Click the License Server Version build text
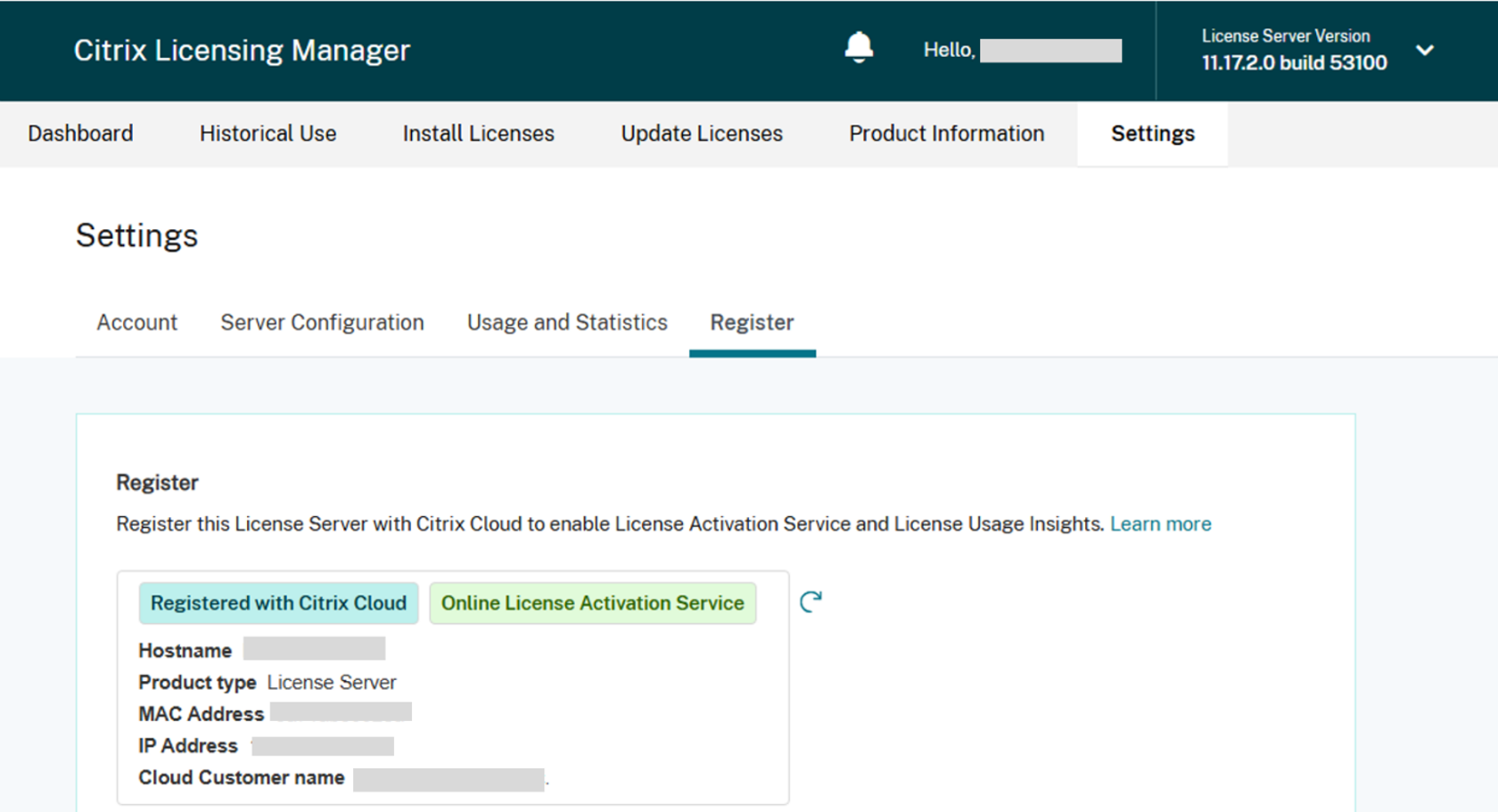Image resolution: width=1498 pixels, height=812 pixels. [x=1294, y=63]
